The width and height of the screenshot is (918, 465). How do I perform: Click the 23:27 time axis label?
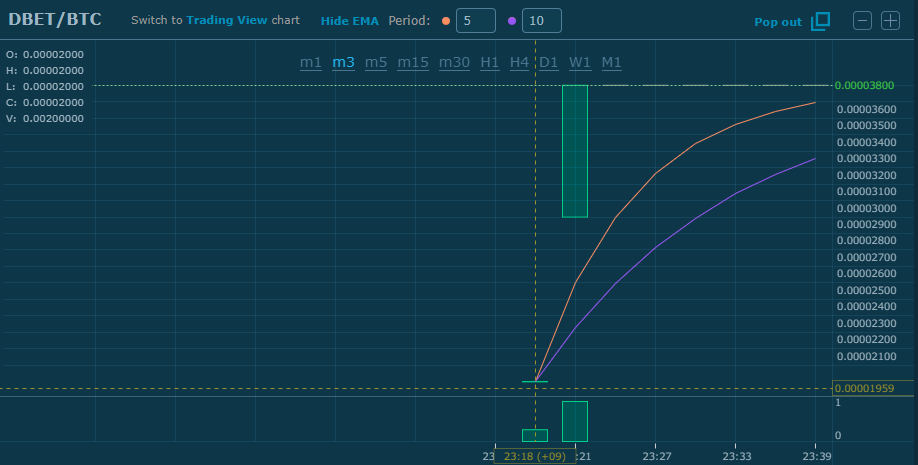(x=657, y=456)
